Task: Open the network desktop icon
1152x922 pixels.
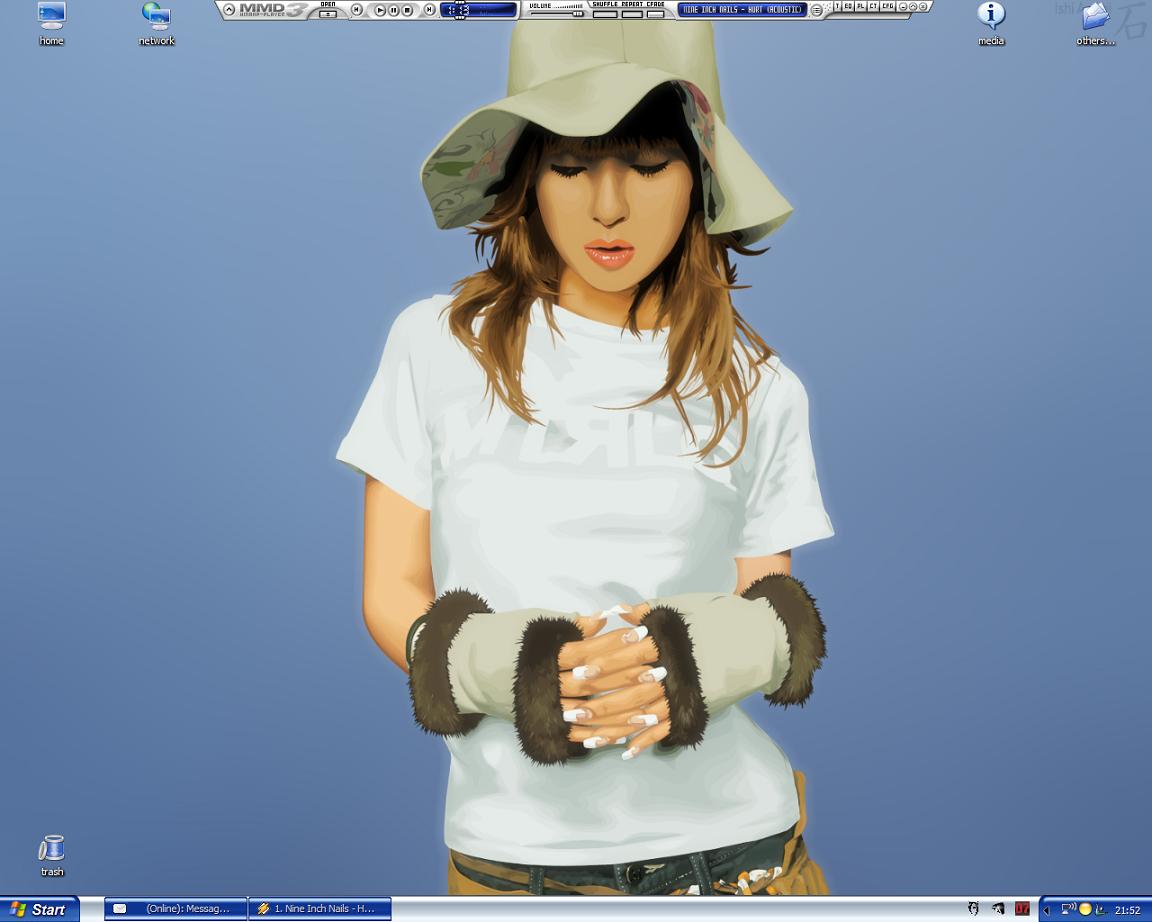Action: 156,23
